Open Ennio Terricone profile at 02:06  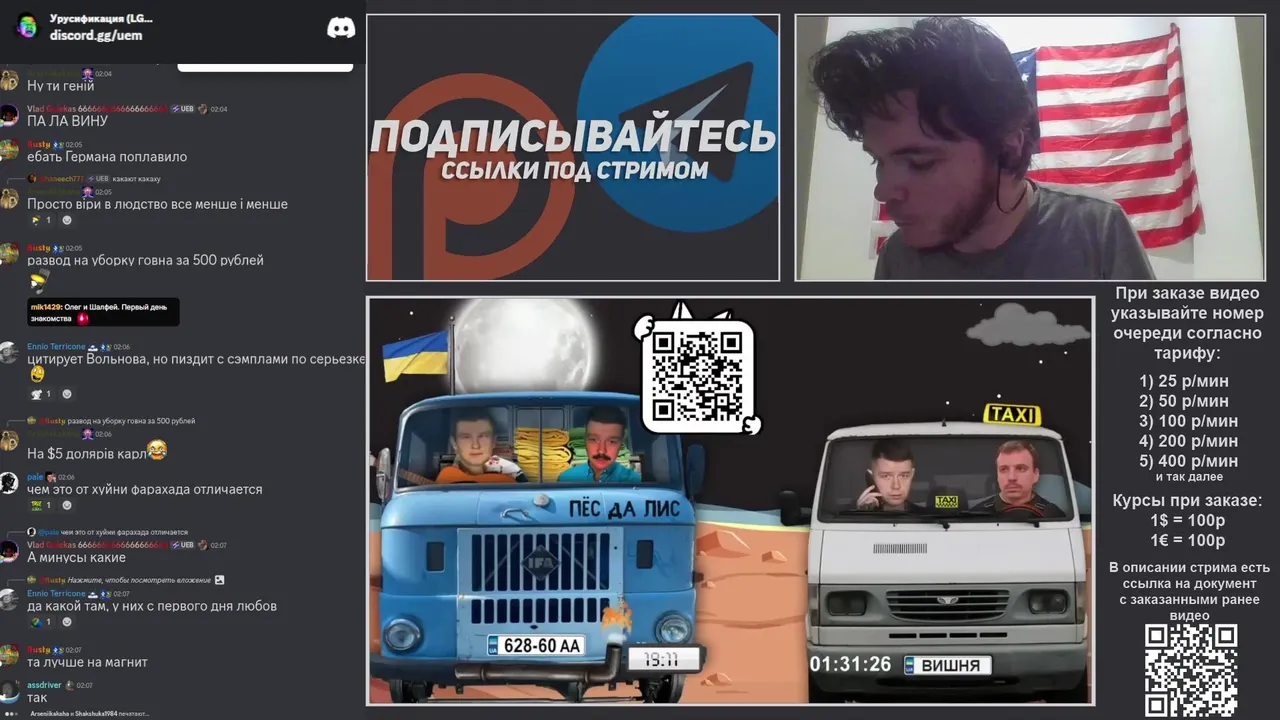click(56, 346)
